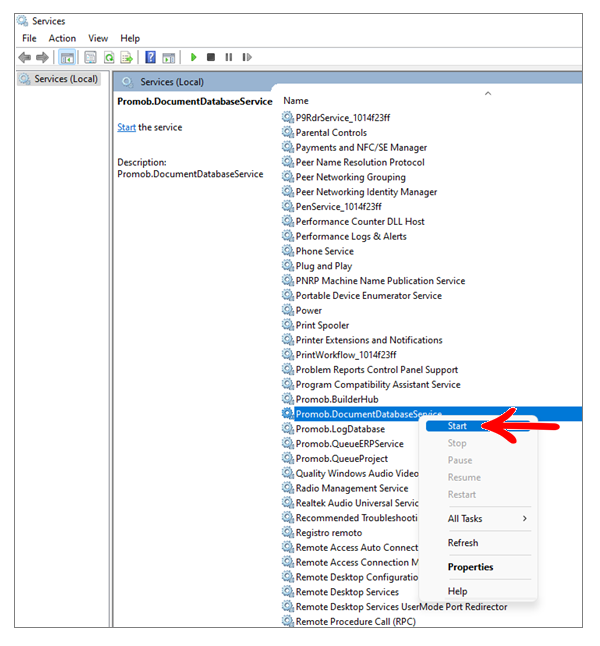Click the Stop Service toolbar button
Screen dimensions: 600x646
pyautogui.click(x=211, y=57)
